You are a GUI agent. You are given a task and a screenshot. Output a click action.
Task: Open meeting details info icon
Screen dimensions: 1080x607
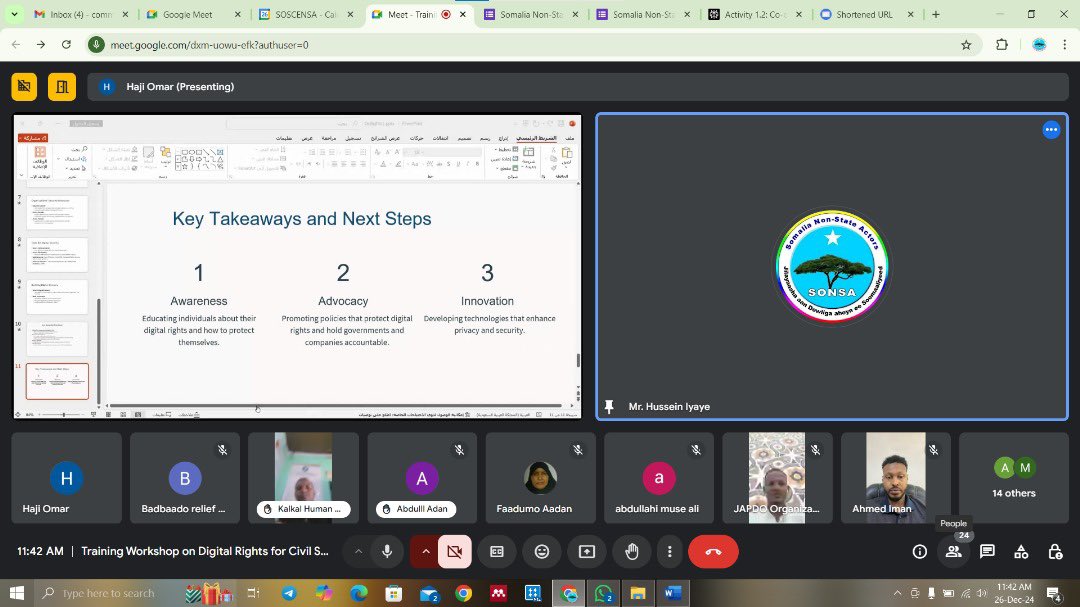[x=920, y=551]
